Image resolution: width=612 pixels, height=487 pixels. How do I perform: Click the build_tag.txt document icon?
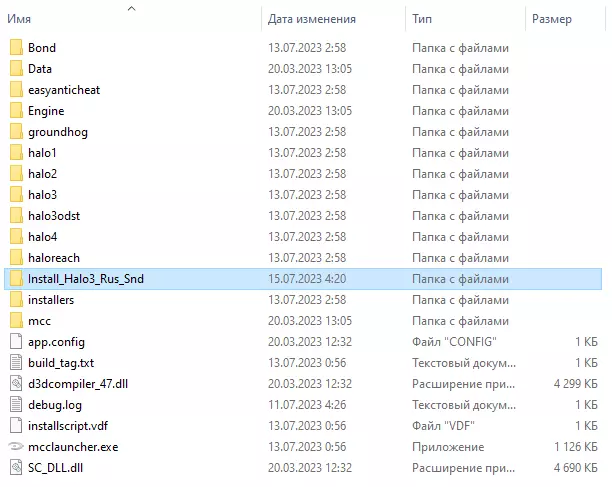16,363
